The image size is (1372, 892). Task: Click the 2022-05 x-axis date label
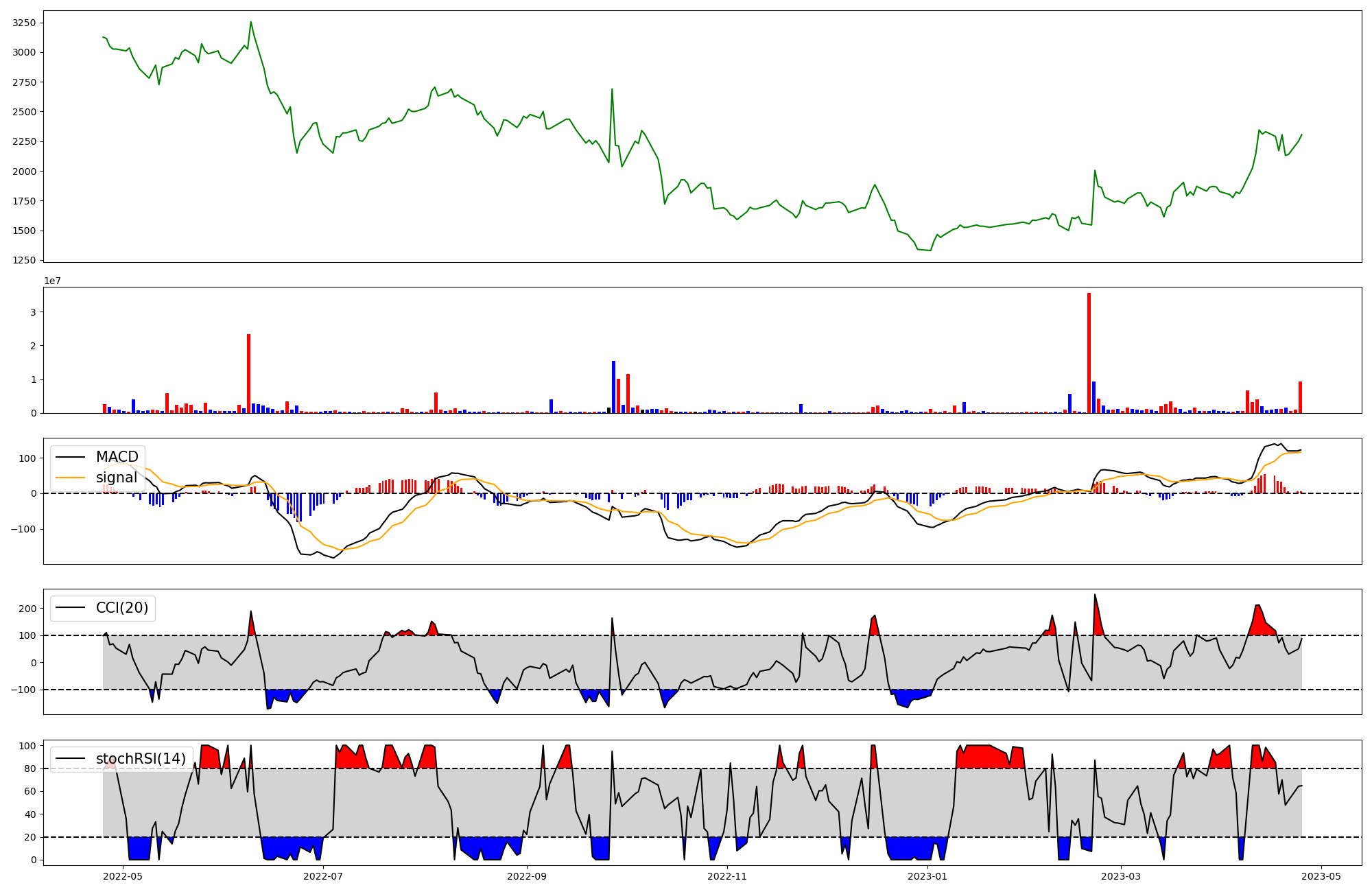click(x=123, y=876)
